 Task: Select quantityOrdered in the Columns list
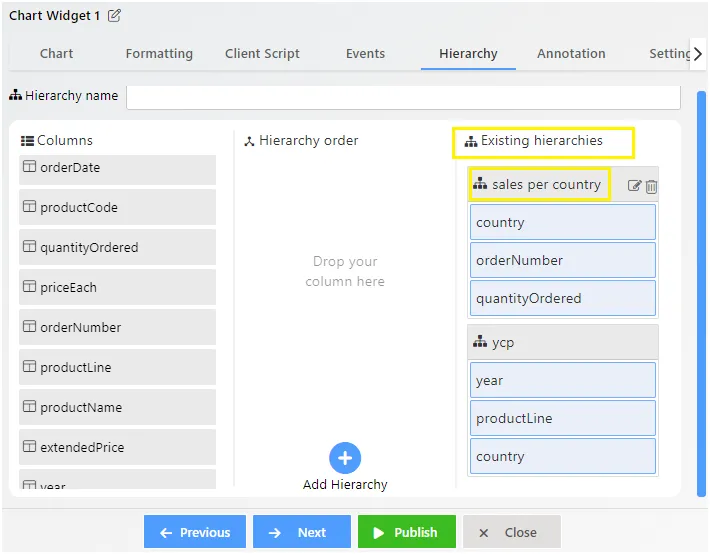[x=117, y=247]
